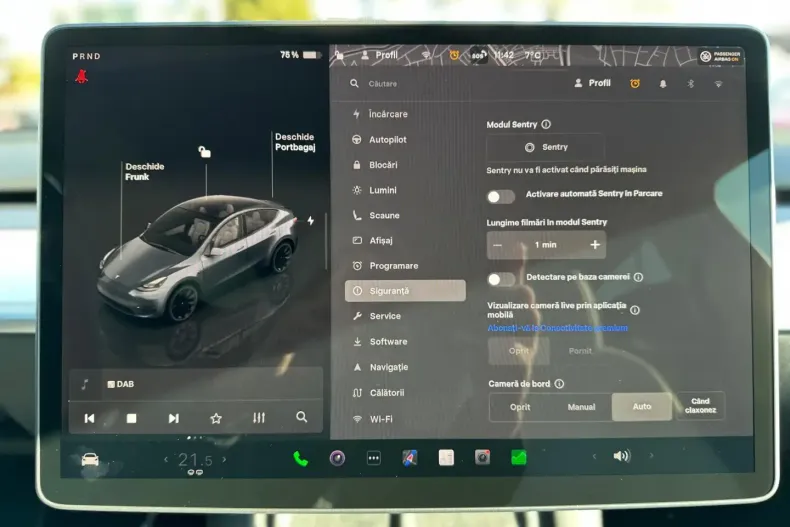Image resolution: width=790 pixels, height=527 pixels.
Task: Open the green energy chart app icon
Action: pos(518,457)
